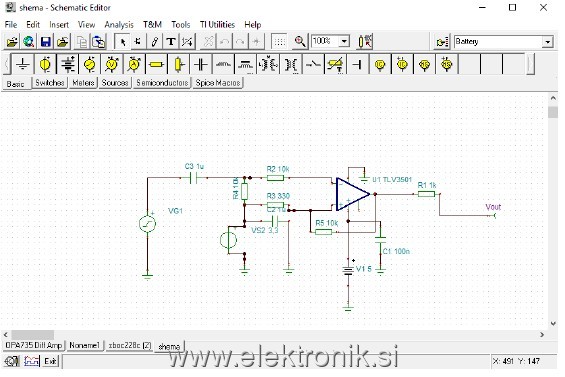Screen dimensions: 565x377
Task: Choose the battery component icon
Action: coord(68,65)
